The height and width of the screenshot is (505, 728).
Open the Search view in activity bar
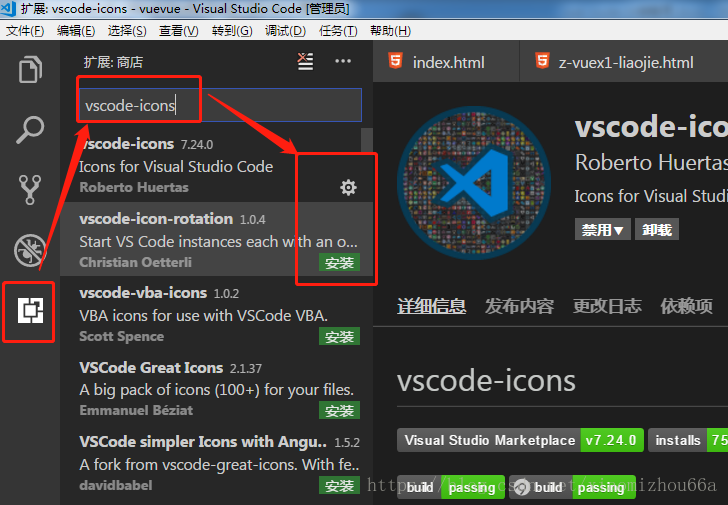[30, 129]
